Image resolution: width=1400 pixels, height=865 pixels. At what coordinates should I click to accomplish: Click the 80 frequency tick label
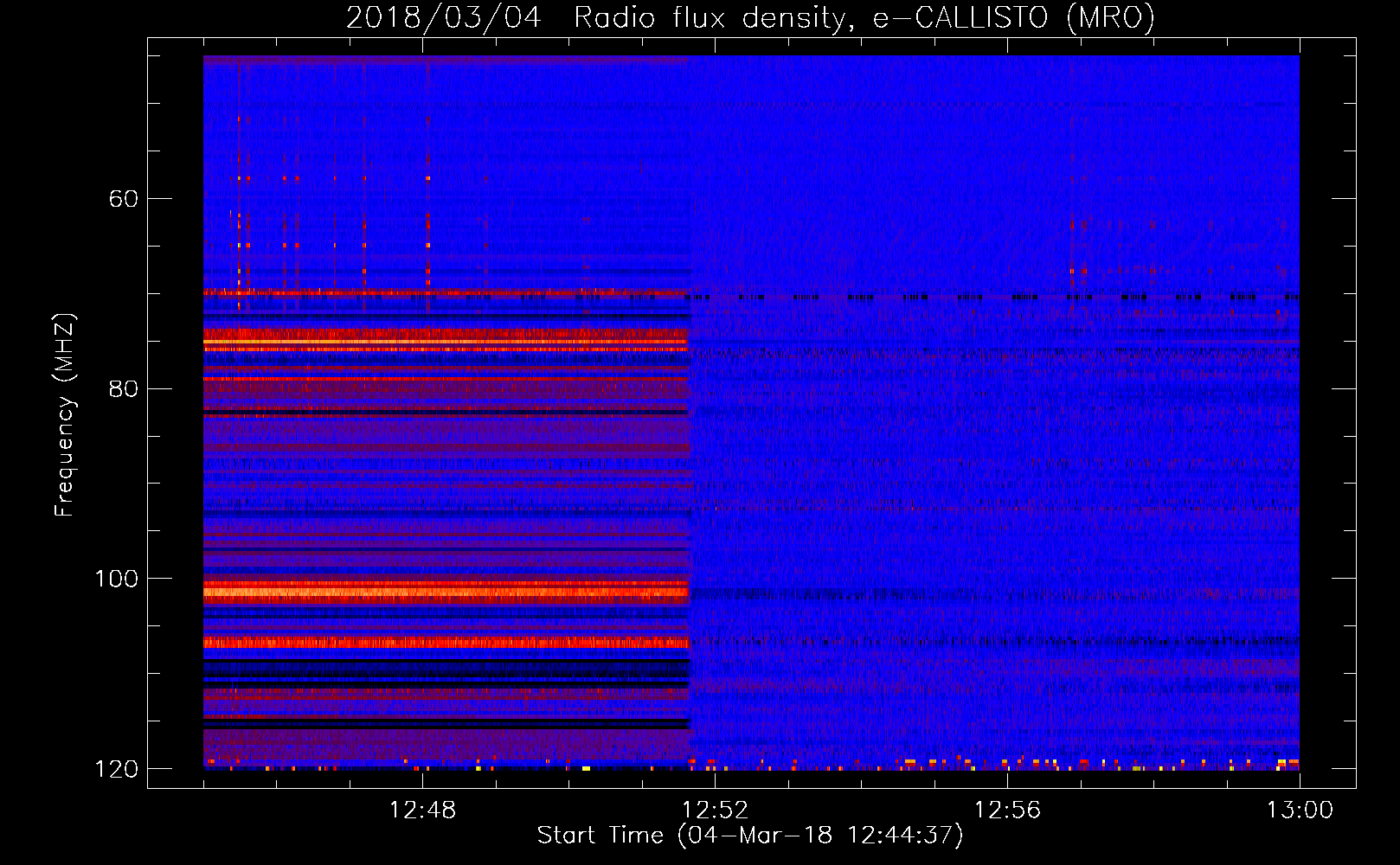(123, 389)
